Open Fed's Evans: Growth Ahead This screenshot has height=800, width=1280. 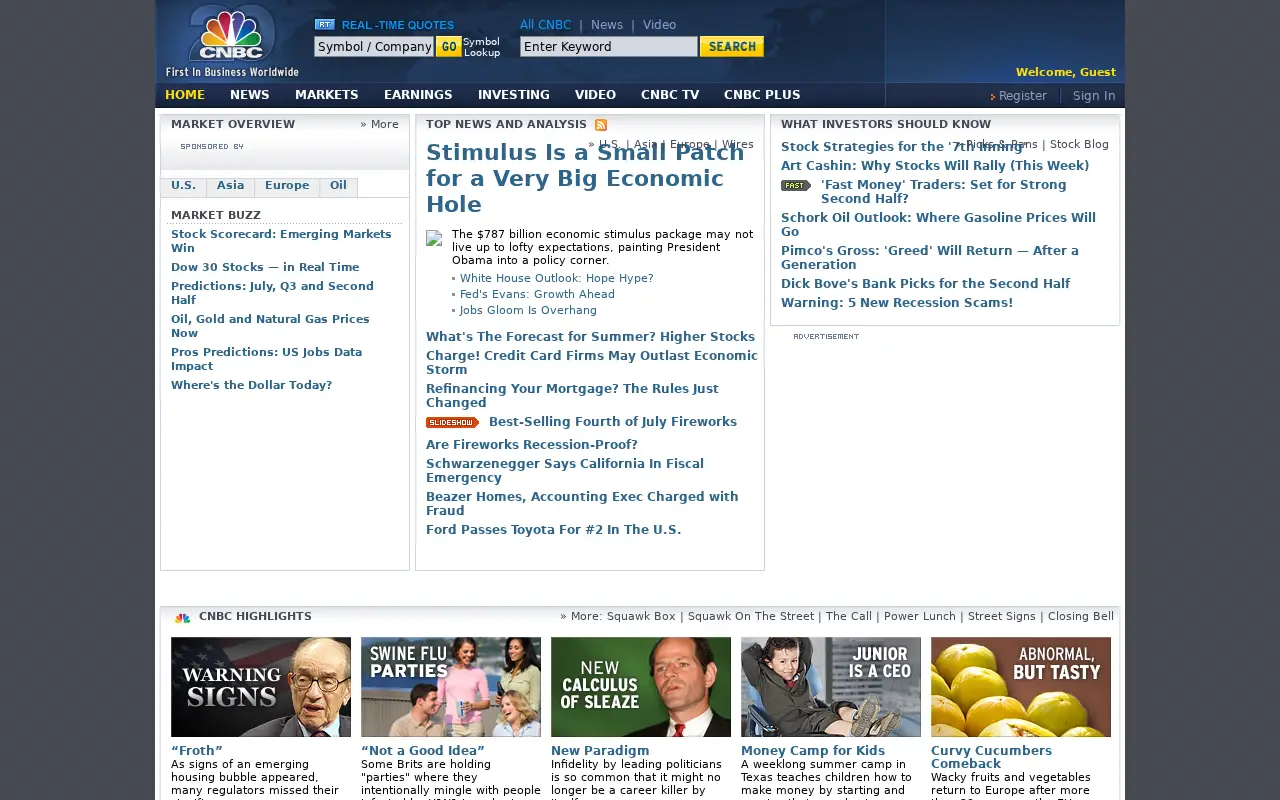(537, 294)
